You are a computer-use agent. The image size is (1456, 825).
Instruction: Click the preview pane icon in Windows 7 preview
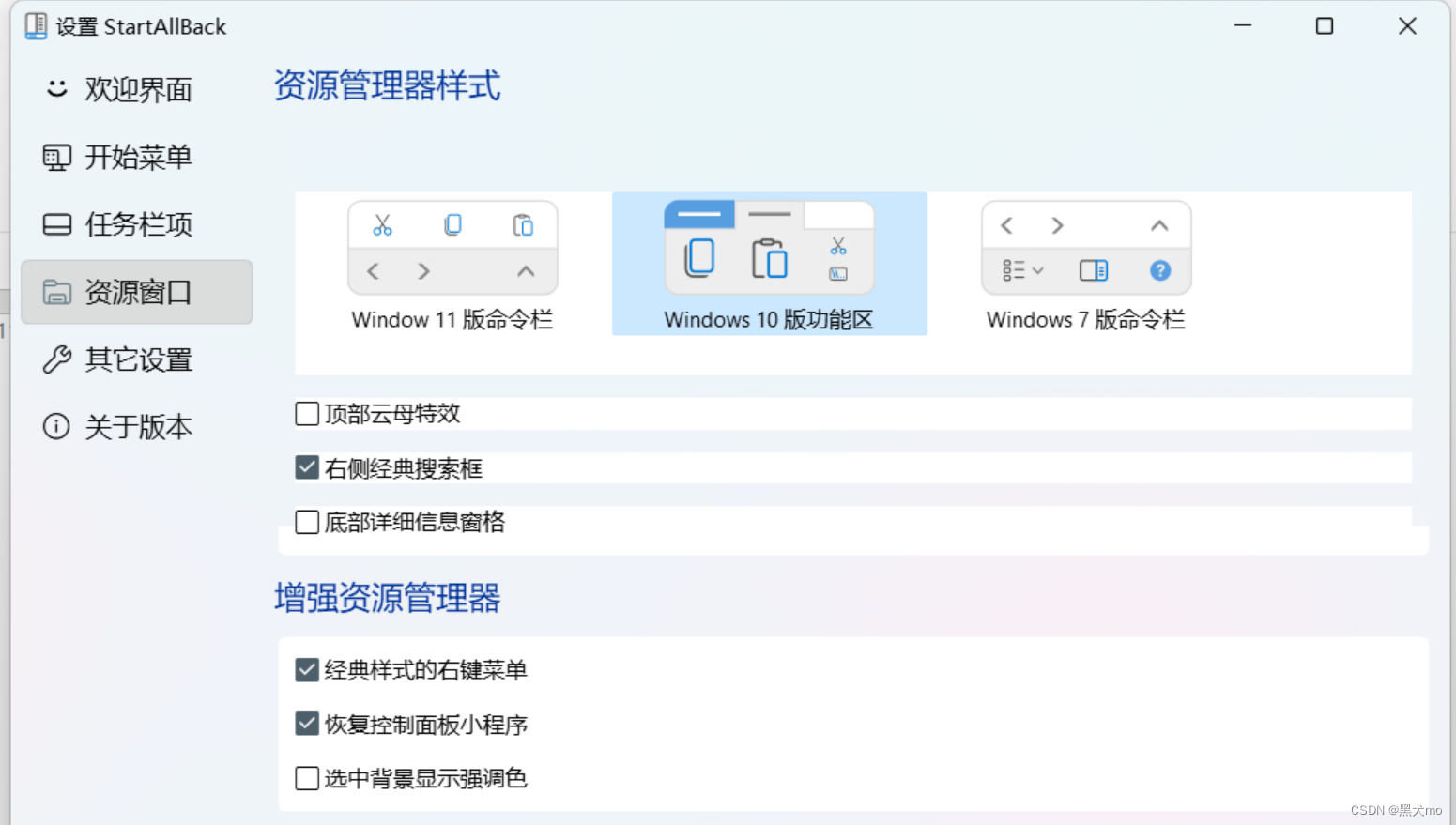click(x=1092, y=270)
